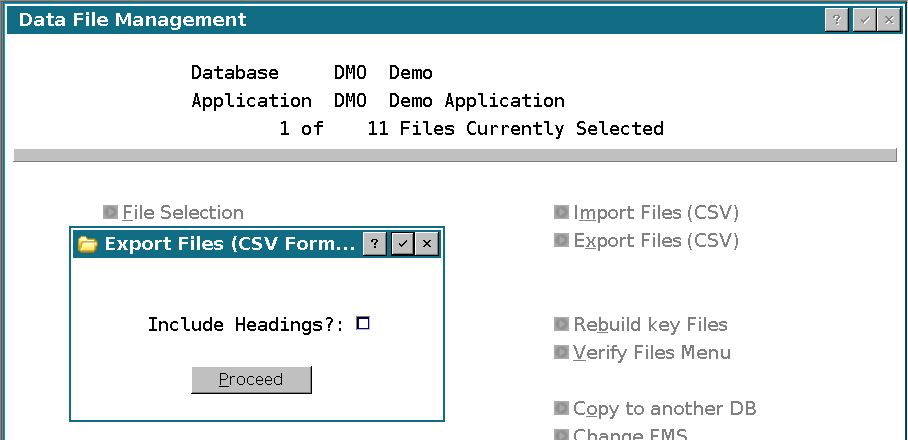908x440 pixels.
Task: Click the Database DMO code text
Action: pyautogui.click(x=350, y=73)
